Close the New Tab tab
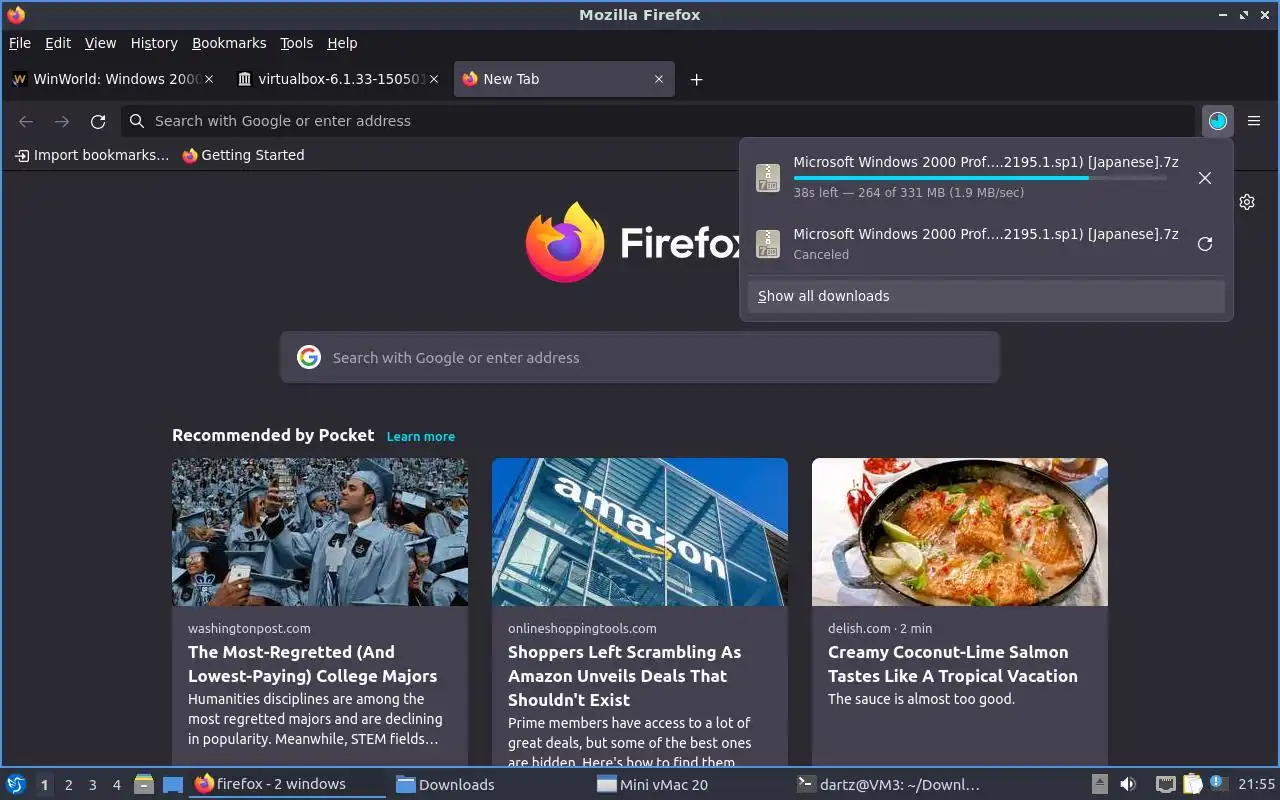Screen dimensions: 1280x800 (x=659, y=79)
